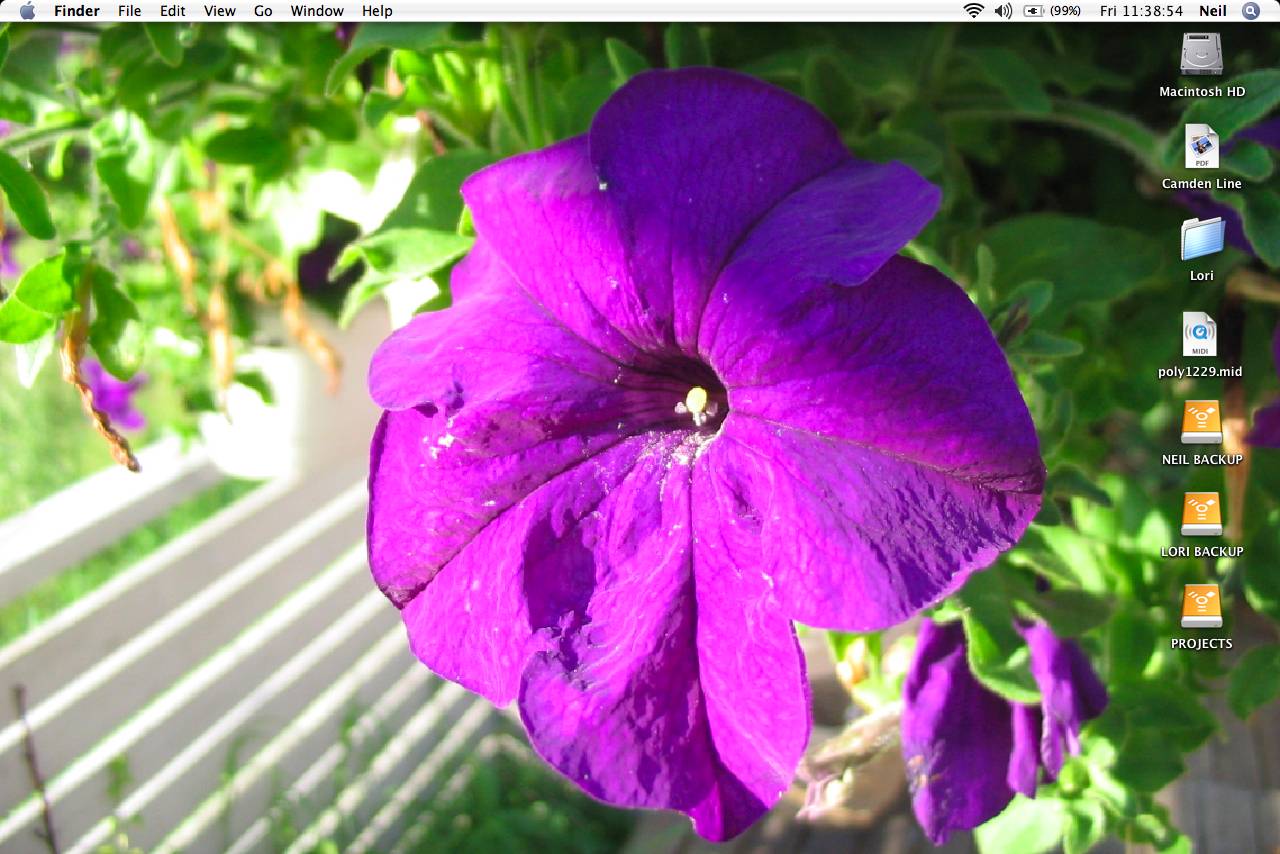Select the LORI BACKUP drive icon

[1201, 514]
